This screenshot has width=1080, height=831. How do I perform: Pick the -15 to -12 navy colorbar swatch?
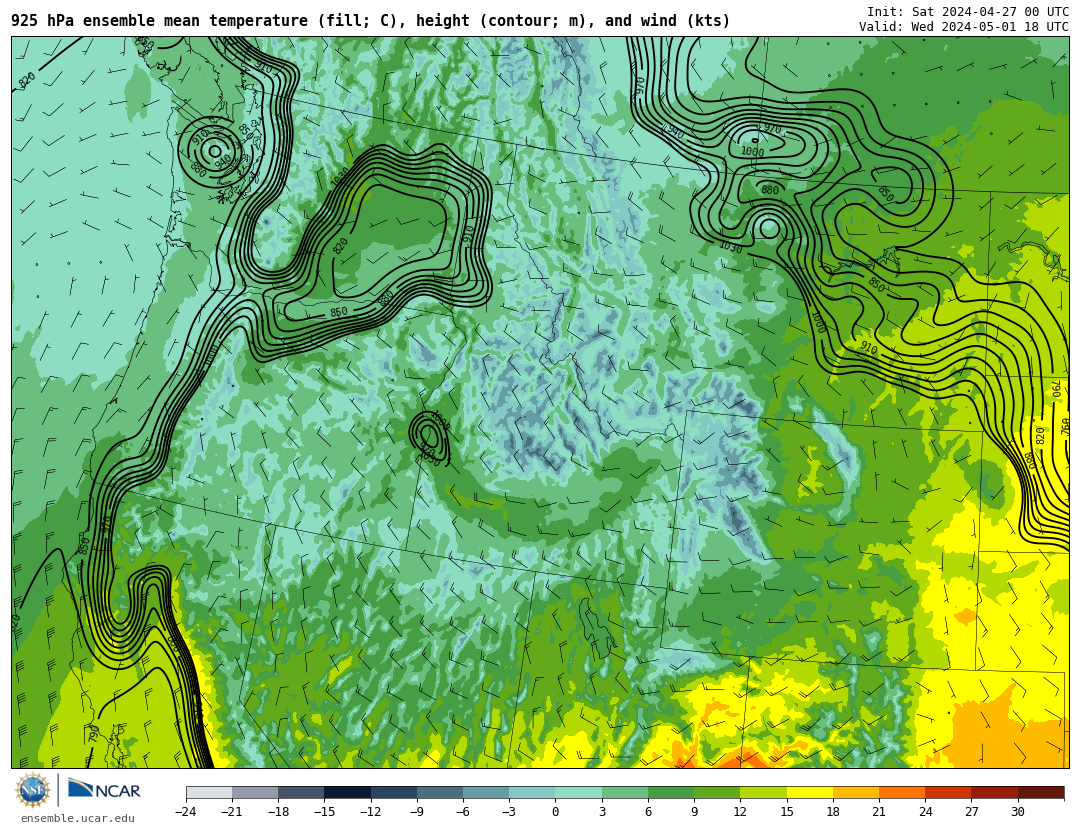pos(347,792)
